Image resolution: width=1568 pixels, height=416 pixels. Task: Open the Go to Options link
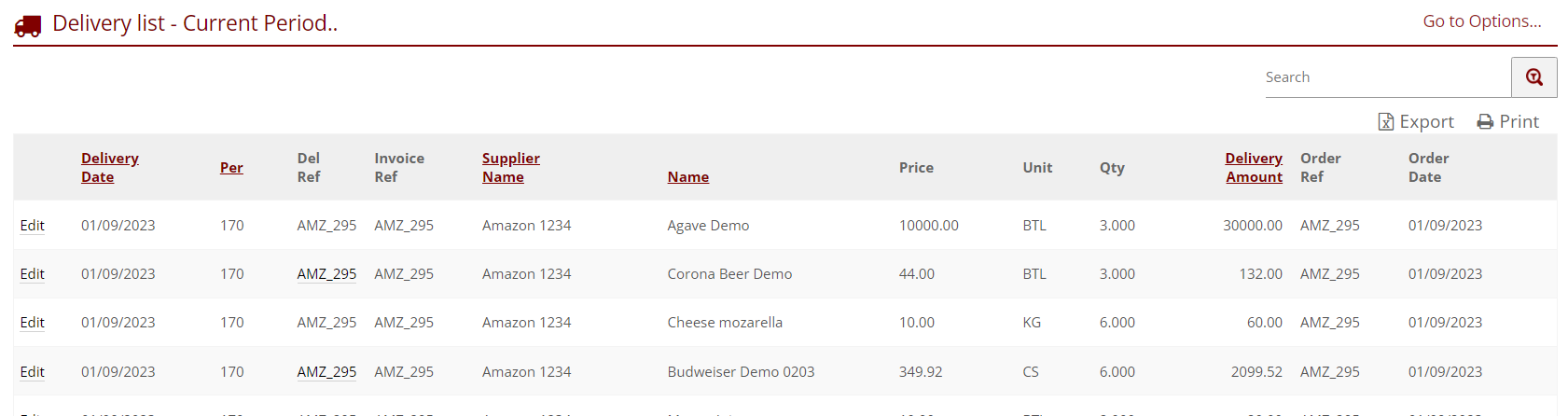(x=1481, y=21)
